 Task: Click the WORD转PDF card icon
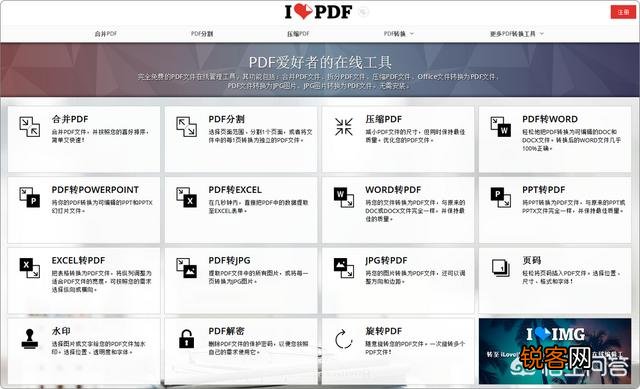tap(344, 197)
